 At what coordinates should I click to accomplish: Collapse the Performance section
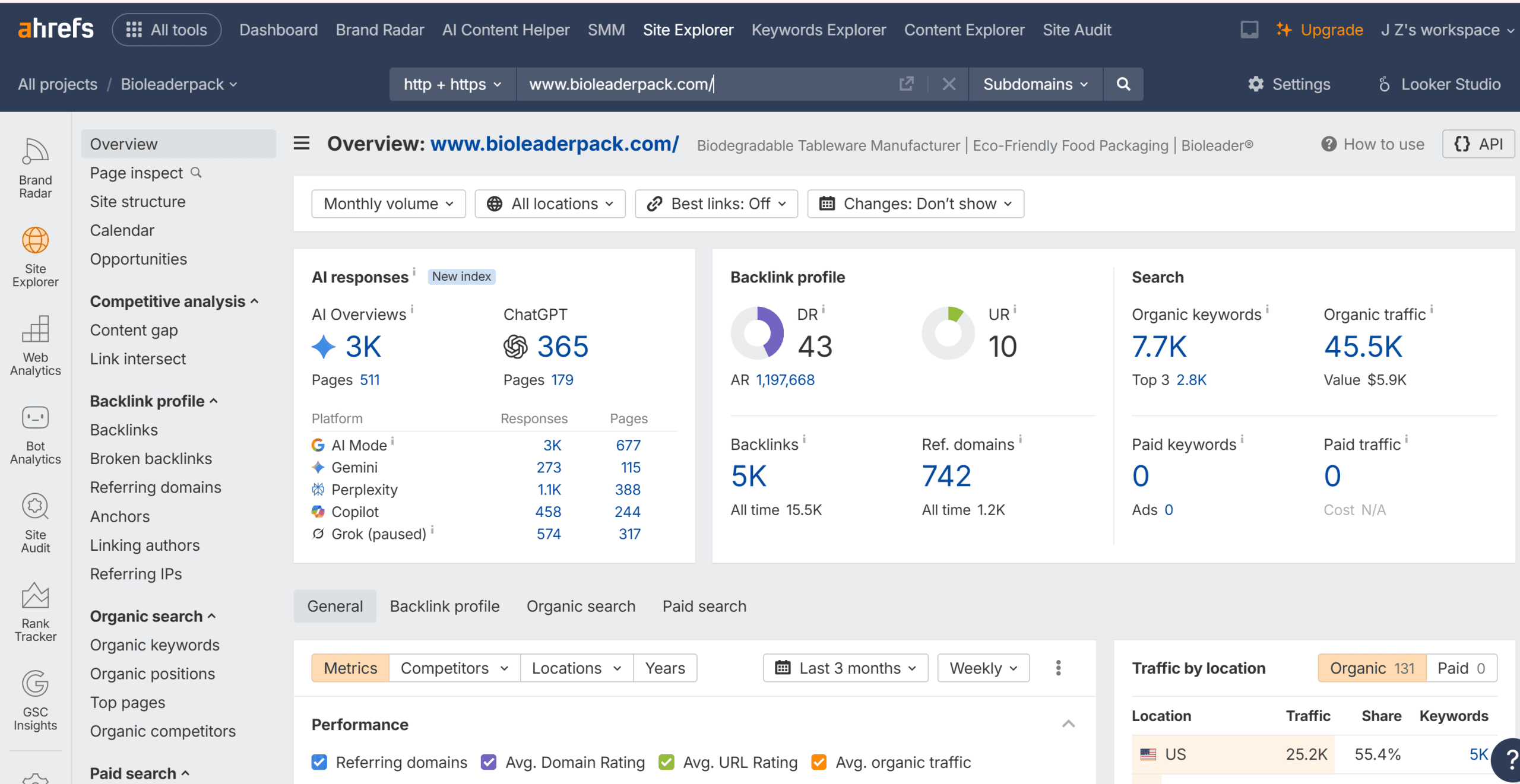tap(1068, 724)
